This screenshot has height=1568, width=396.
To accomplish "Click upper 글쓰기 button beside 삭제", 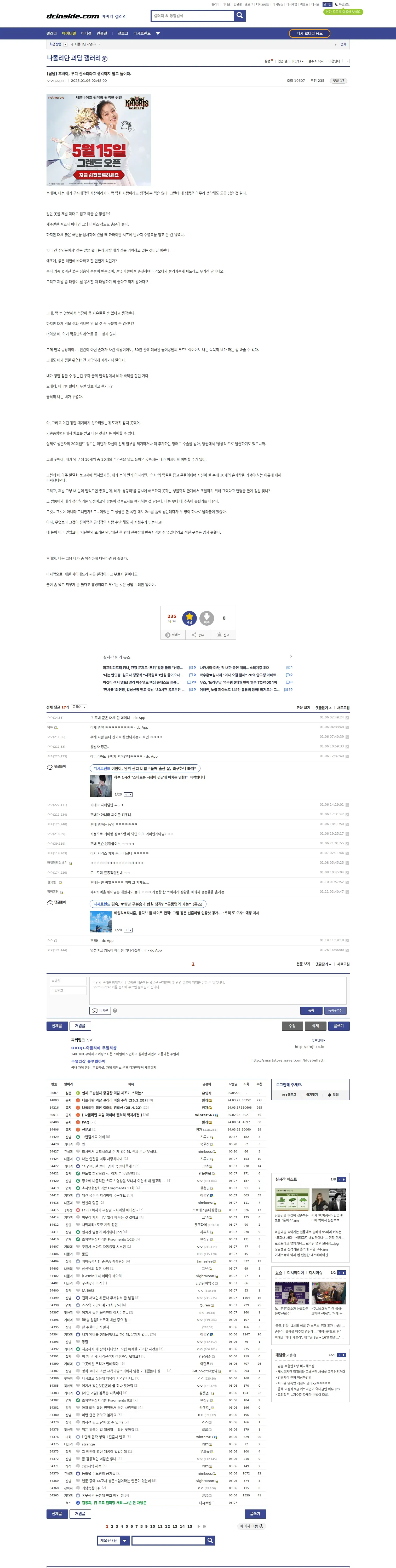I will point(339,1026).
